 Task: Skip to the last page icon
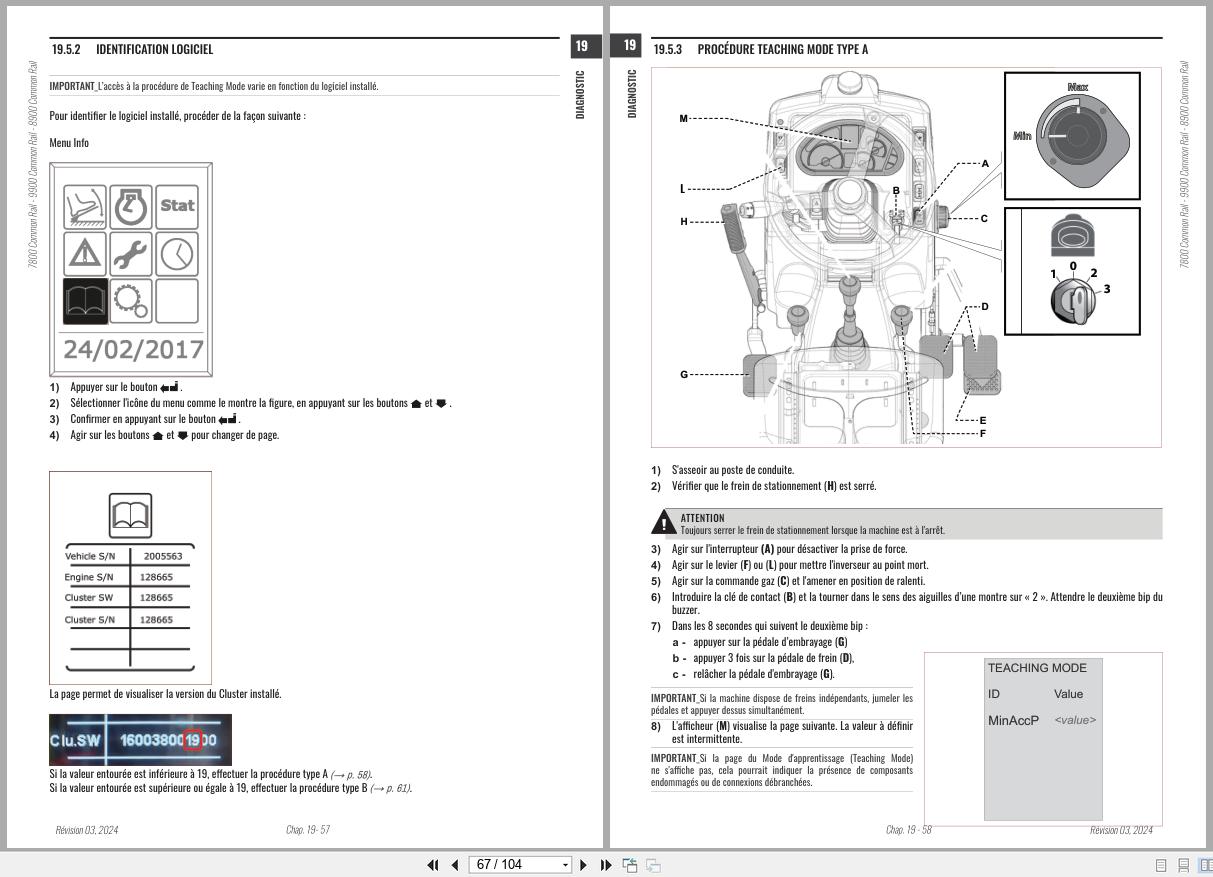pyautogui.click(x=605, y=864)
